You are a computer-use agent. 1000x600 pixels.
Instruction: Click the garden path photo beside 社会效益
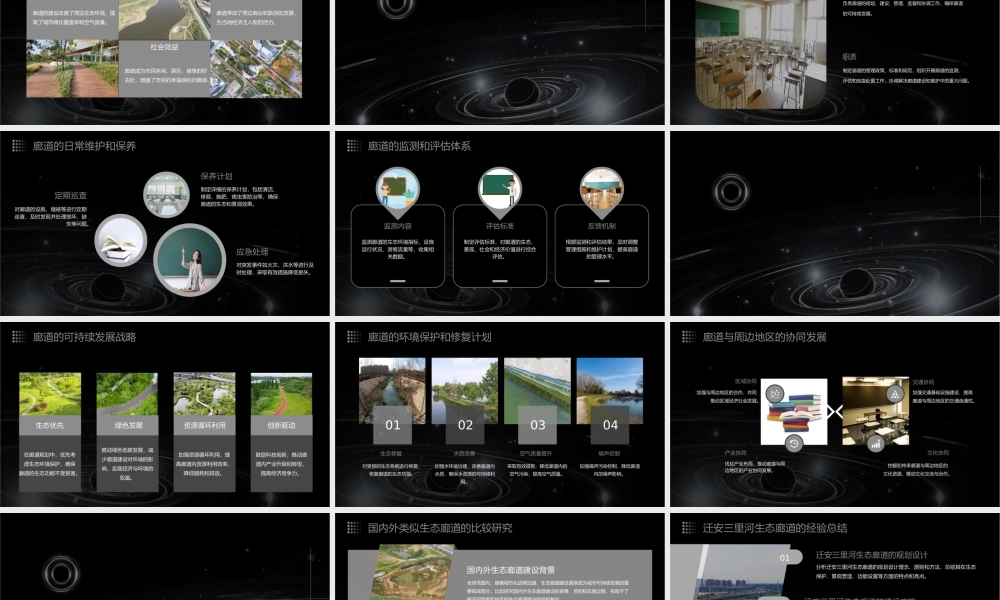tap(72, 69)
